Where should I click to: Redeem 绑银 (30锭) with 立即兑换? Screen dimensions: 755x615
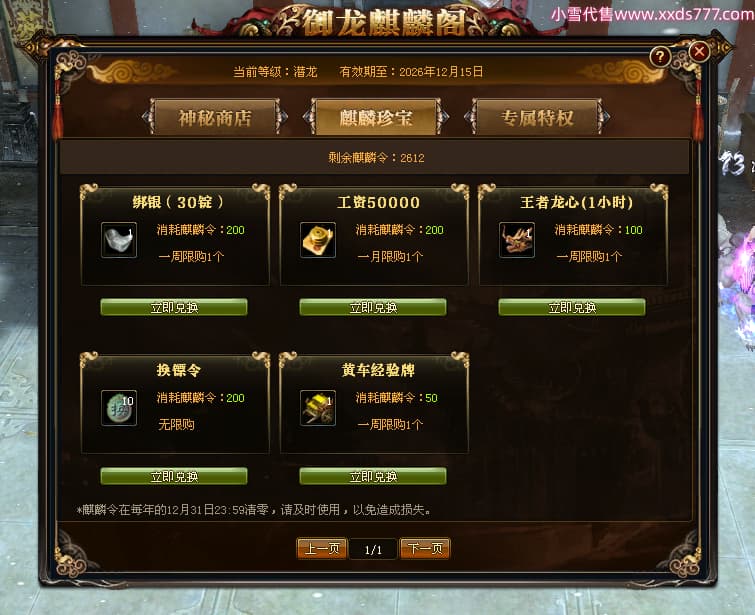tap(174, 307)
